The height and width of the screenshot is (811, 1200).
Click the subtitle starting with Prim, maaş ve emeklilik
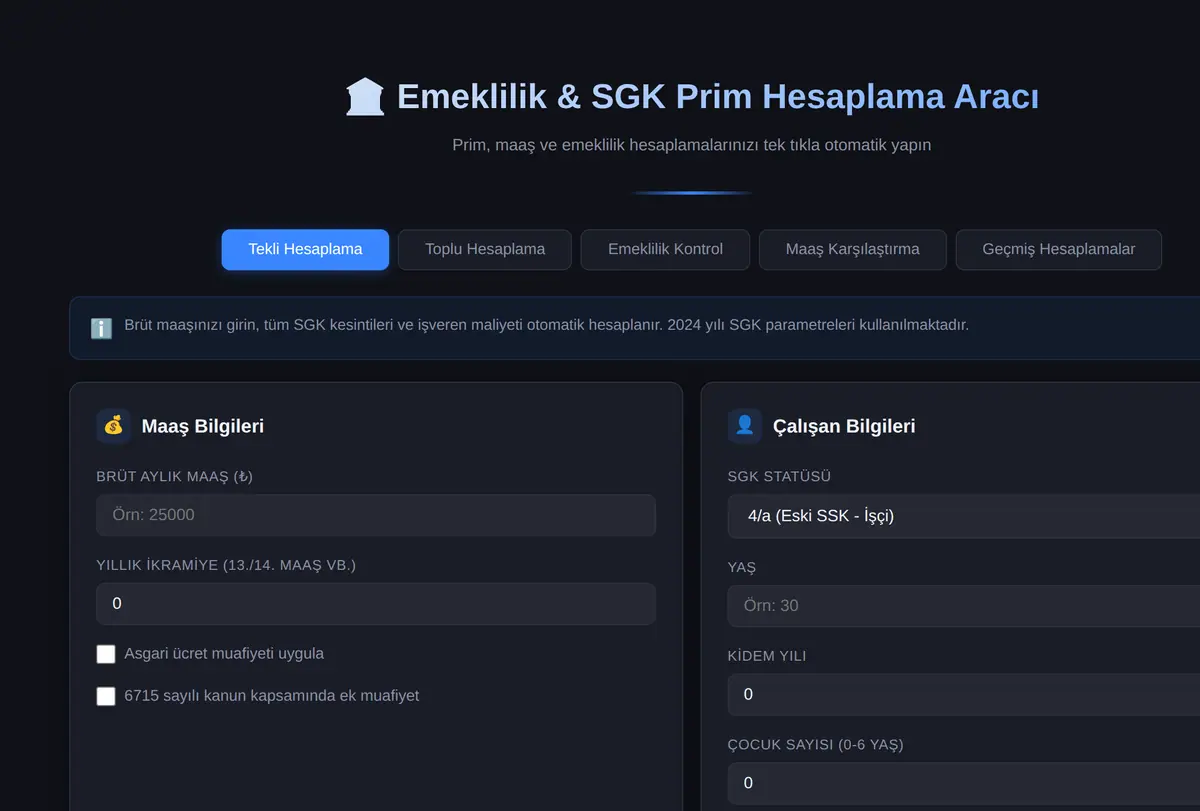pyautogui.click(x=692, y=145)
